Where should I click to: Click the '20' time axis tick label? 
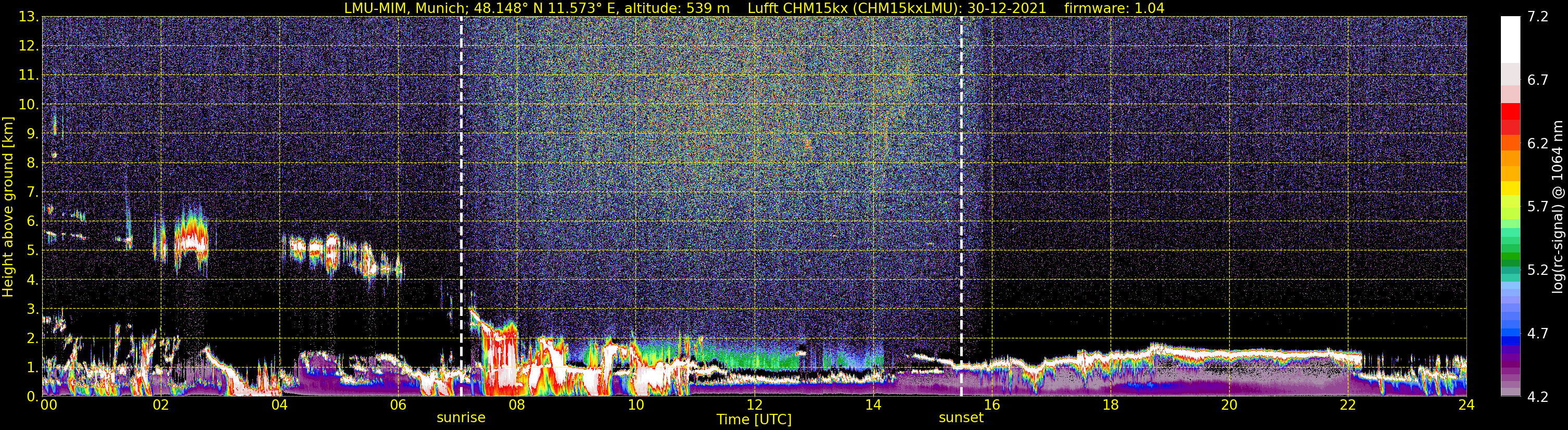1229,405
